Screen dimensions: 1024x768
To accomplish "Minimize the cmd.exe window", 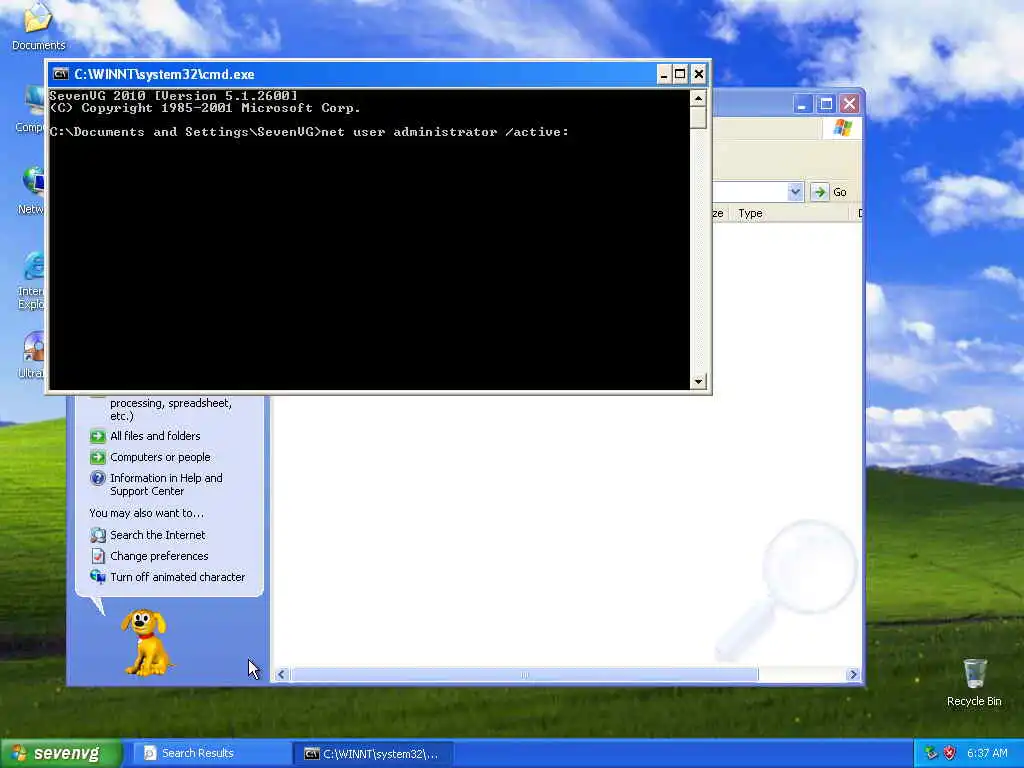I will click(x=664, y=74).
